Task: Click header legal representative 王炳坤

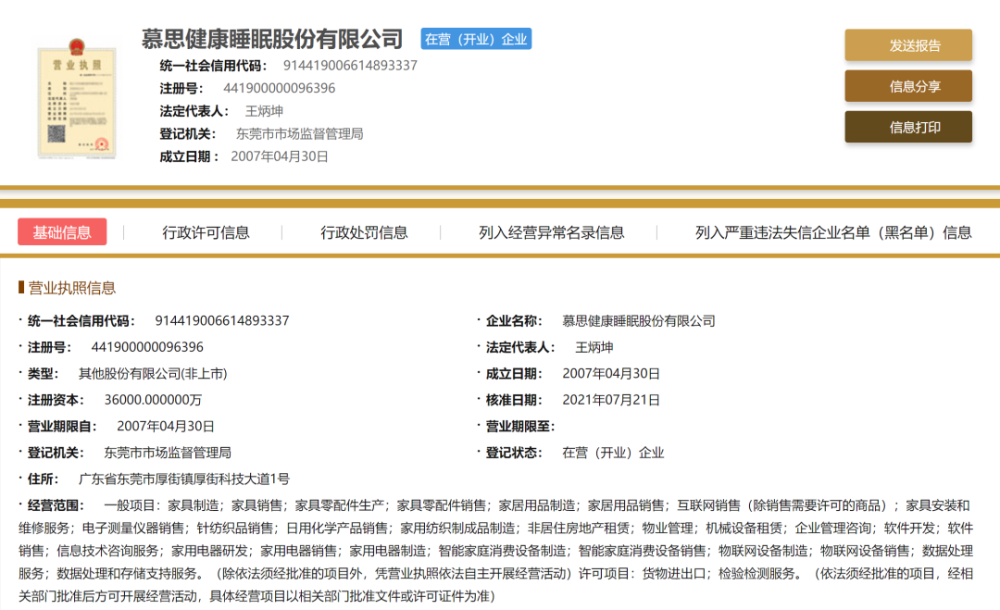Action: 264,111
